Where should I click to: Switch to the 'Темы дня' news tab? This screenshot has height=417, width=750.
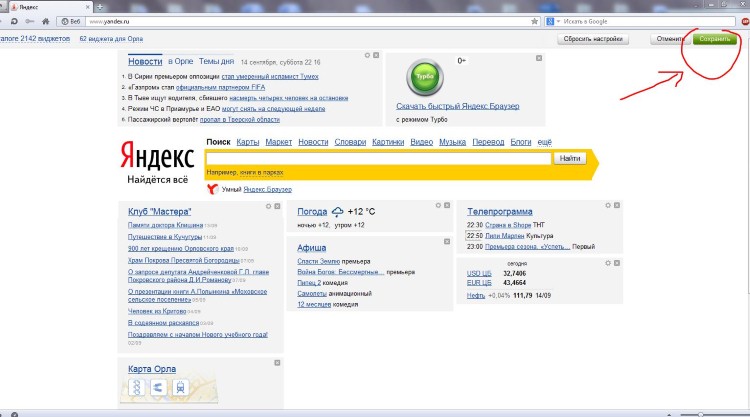[x=216, y=61]
